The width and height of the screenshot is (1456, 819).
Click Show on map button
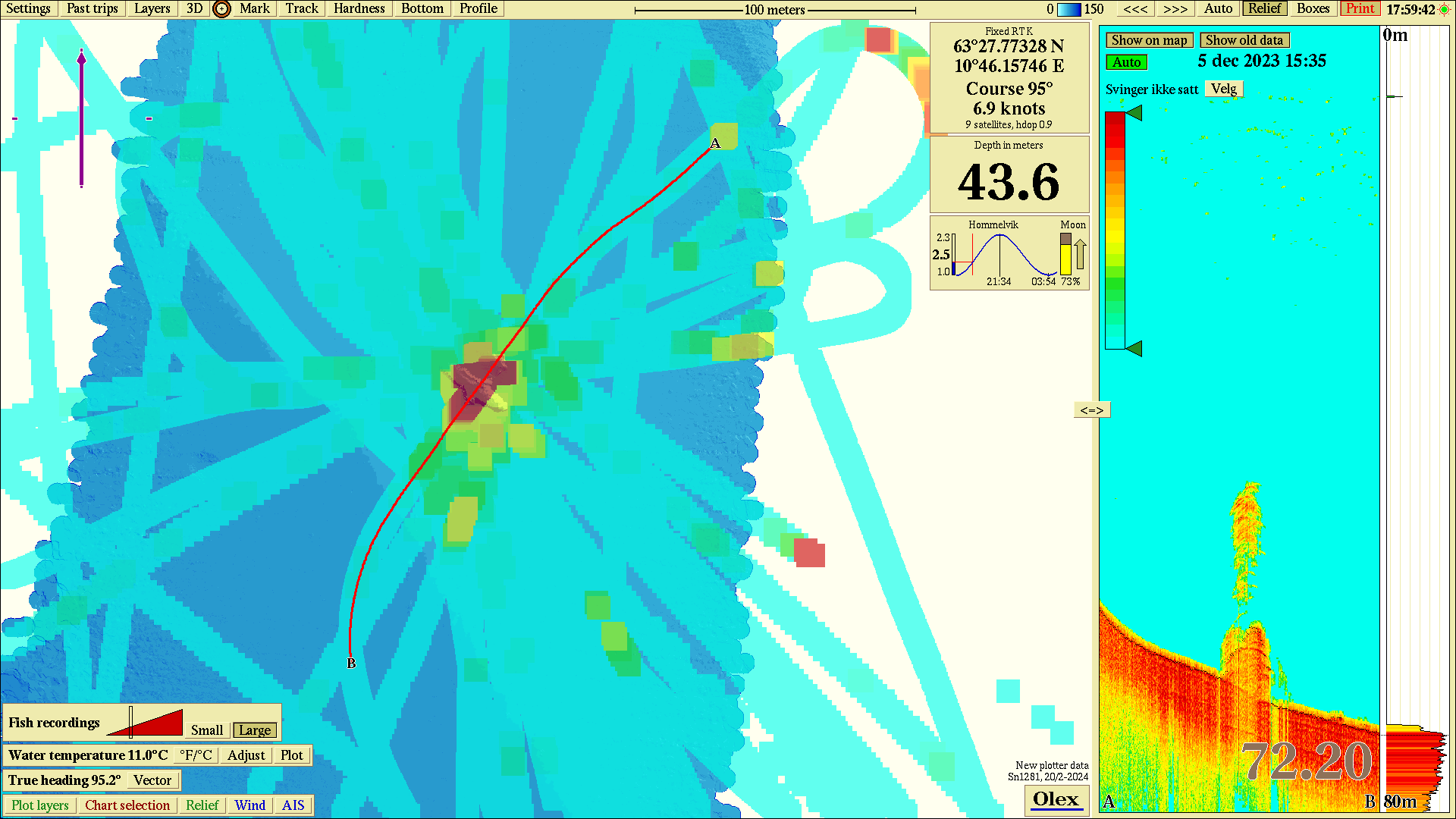[1149, 40]
